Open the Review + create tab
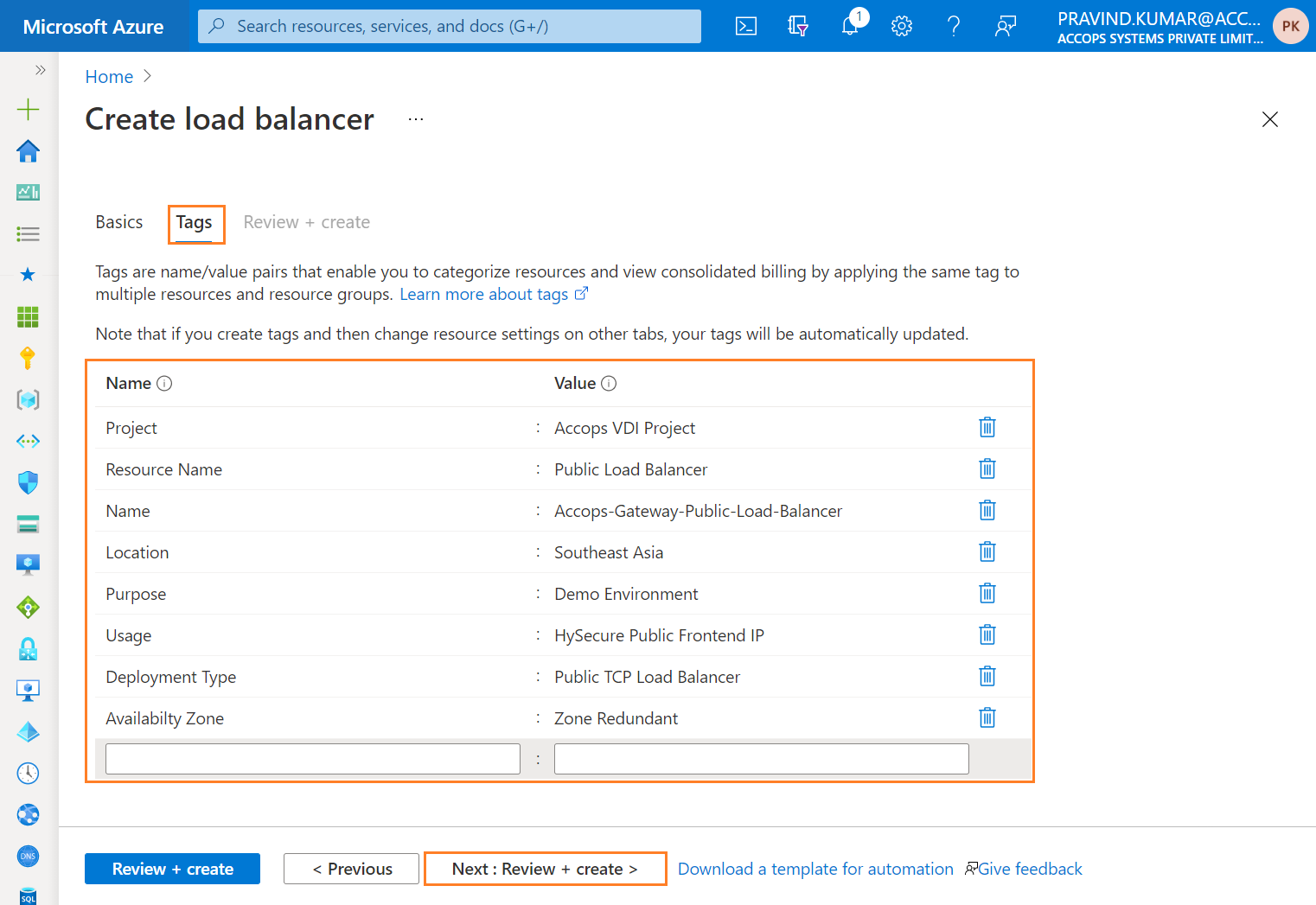1316x905 pixels. click(x=307, y=222)
